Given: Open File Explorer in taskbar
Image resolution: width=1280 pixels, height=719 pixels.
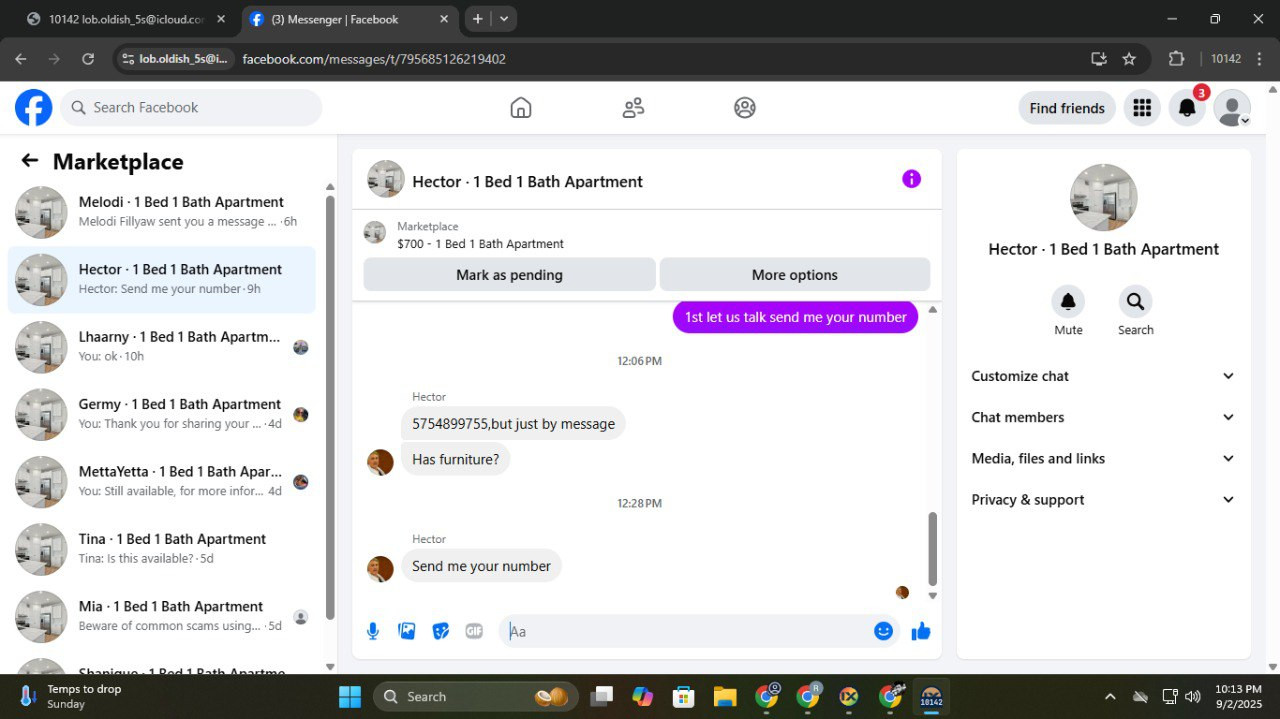Looking at the screenshot, I should [725, 696].
